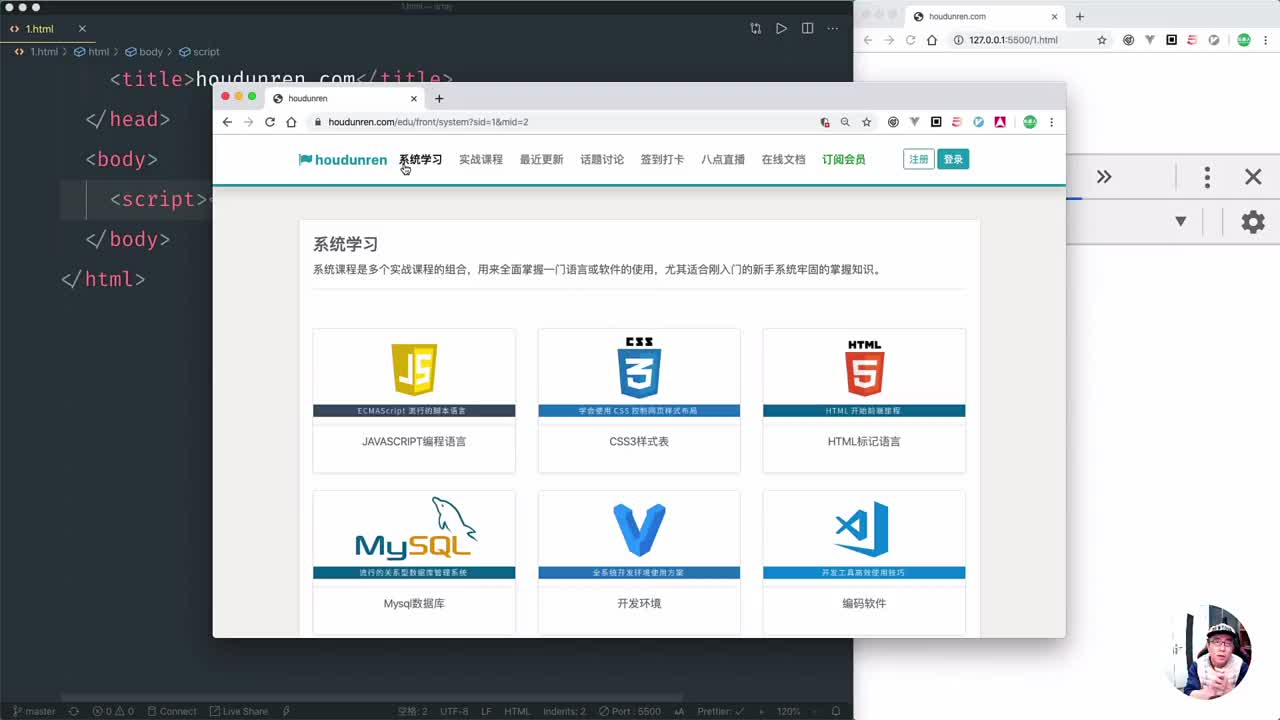Image resolution: width=1280 pixels, height=720 pixels.
Task: Click green profile avatar in front browser
Action: (1029, 122)
